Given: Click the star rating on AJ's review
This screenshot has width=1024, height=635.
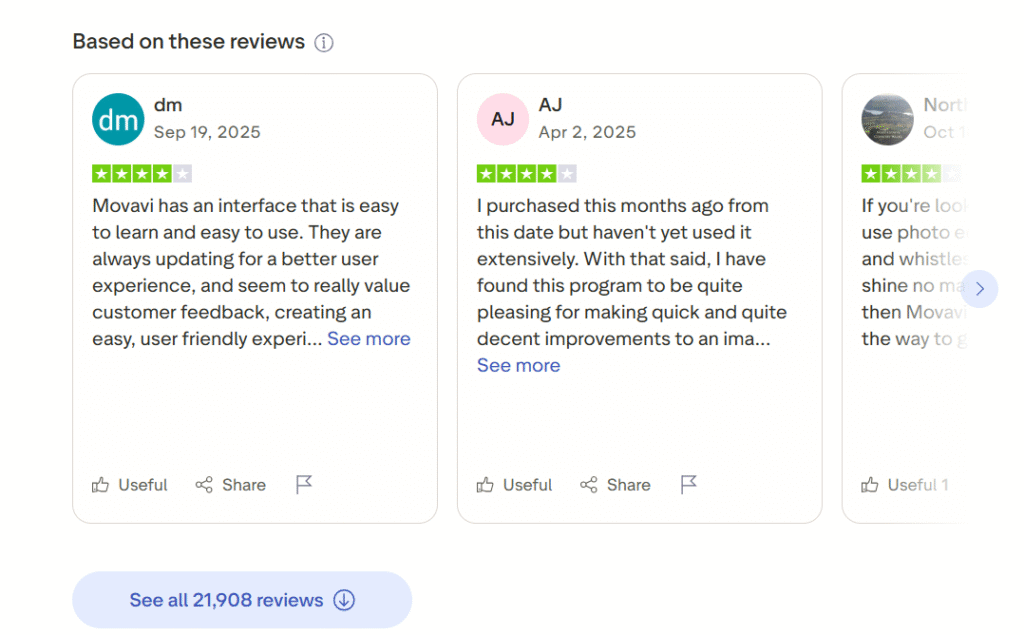Looking at the screenshot, I should click(527, 172).
